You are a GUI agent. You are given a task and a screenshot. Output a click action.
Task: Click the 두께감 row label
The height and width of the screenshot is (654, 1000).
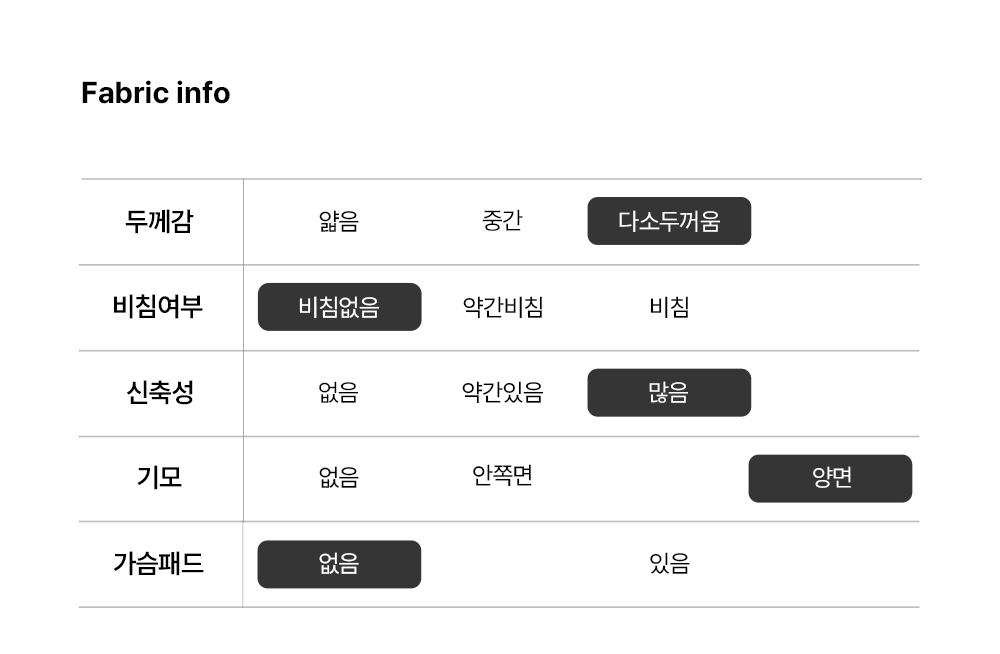pyautogui.click(x=159, y=221)
